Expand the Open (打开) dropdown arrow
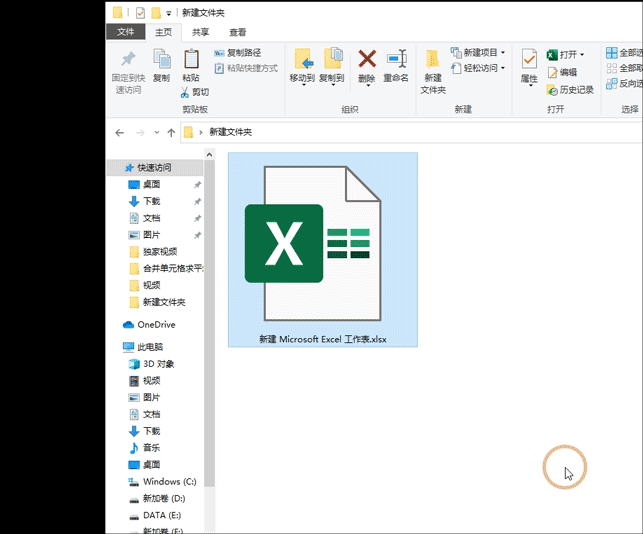Viewport: 643px width, 534px height. [x=582, y=55]
